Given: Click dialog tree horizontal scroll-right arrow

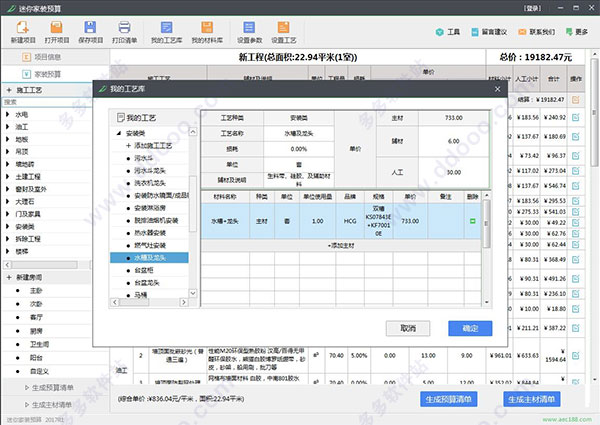Looking at the screenshot, I should pos(184,302).
